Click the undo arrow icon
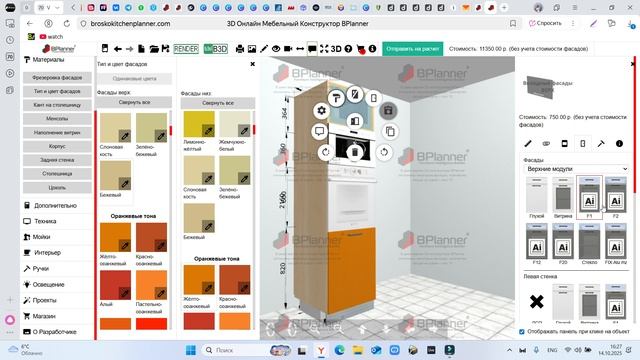This screenshot has height=360, width=640. pos(118,49)
